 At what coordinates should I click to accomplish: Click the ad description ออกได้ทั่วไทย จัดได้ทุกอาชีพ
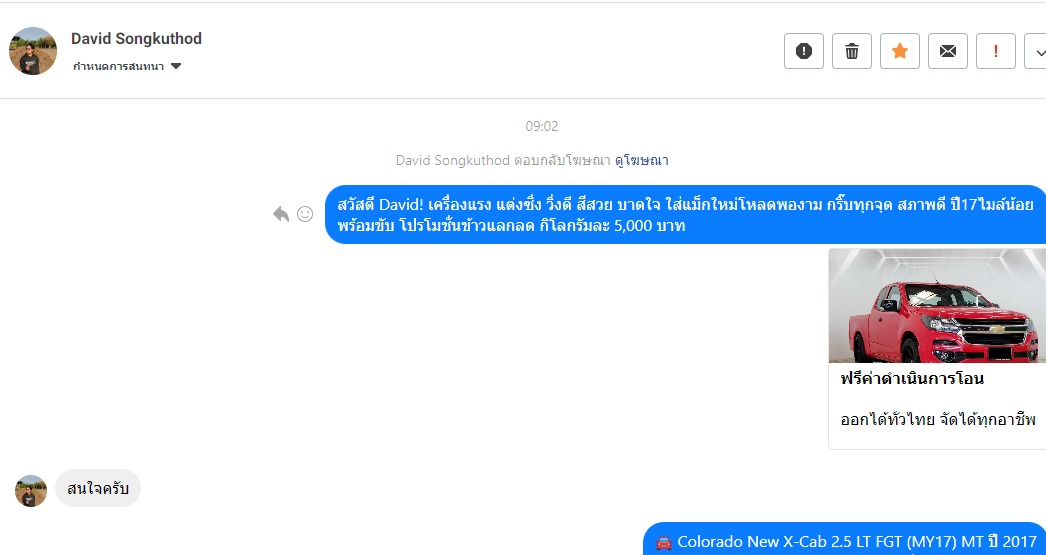click(937, 420)
